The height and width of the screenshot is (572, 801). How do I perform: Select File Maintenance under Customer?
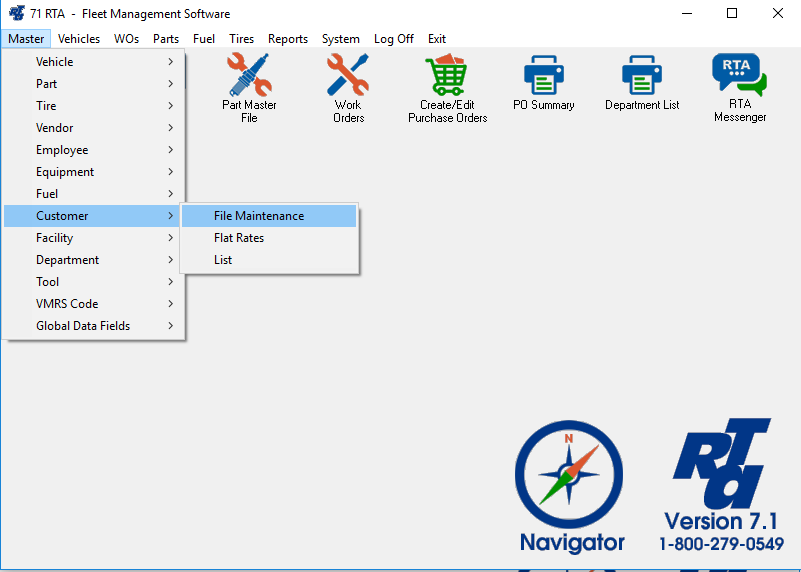tap(259, 216)
